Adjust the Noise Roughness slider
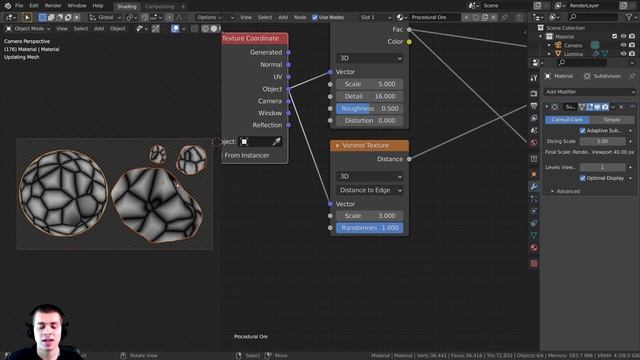Viewport: 640px width, 360px height. point(369,109)
